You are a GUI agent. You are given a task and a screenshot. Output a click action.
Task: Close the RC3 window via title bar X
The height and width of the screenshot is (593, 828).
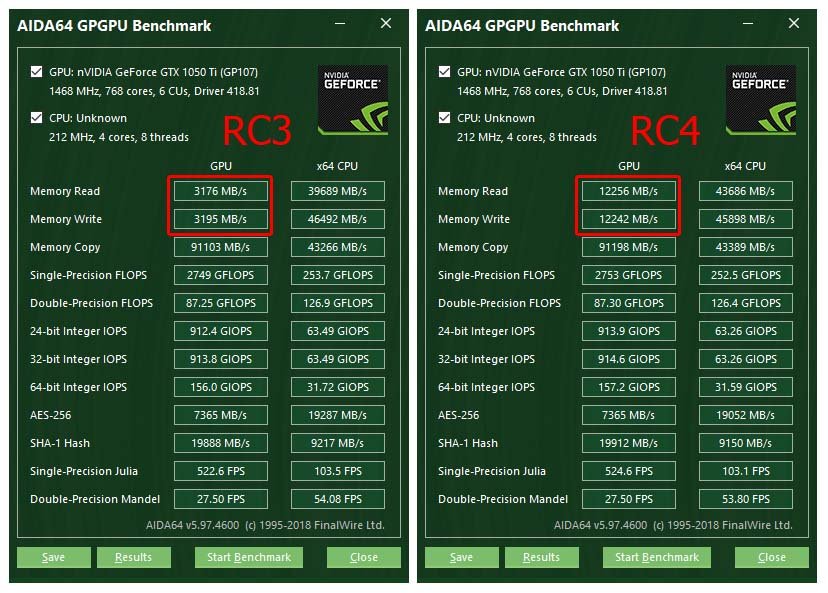(386, 23)
